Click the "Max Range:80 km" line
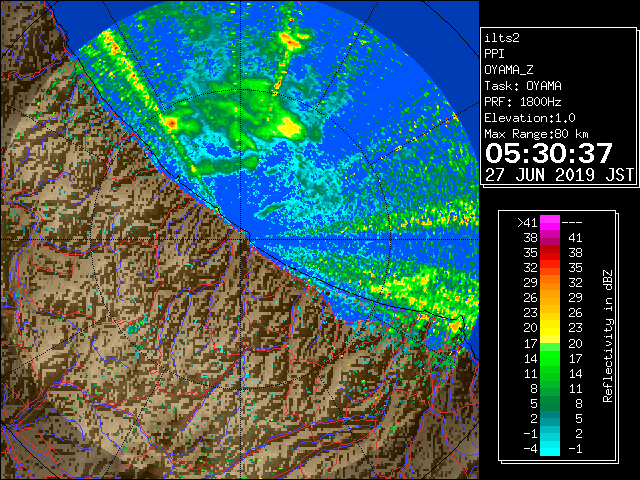640x480 pixels. pos(536,134)
